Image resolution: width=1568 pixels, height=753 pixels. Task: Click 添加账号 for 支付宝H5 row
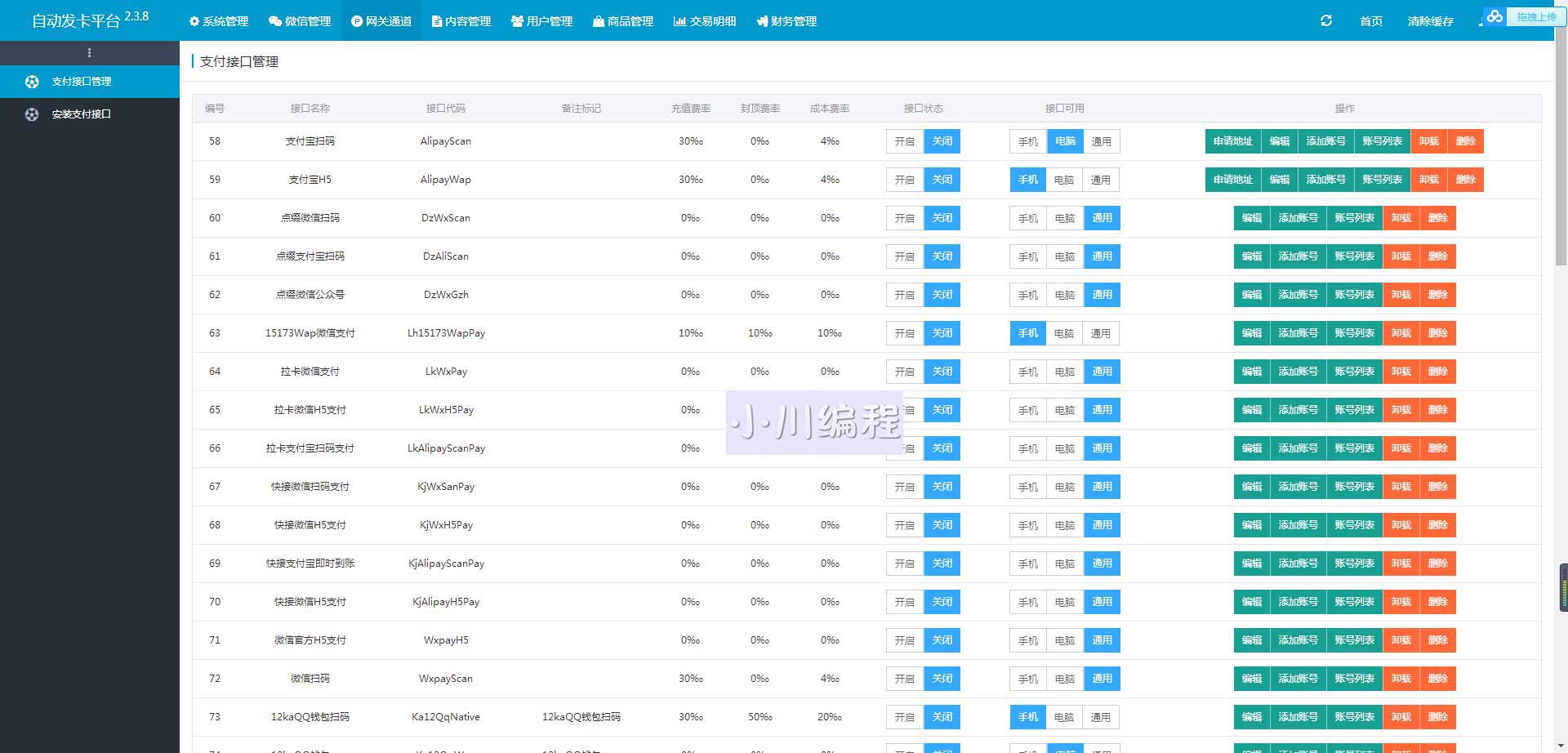tap(1326, 180)
